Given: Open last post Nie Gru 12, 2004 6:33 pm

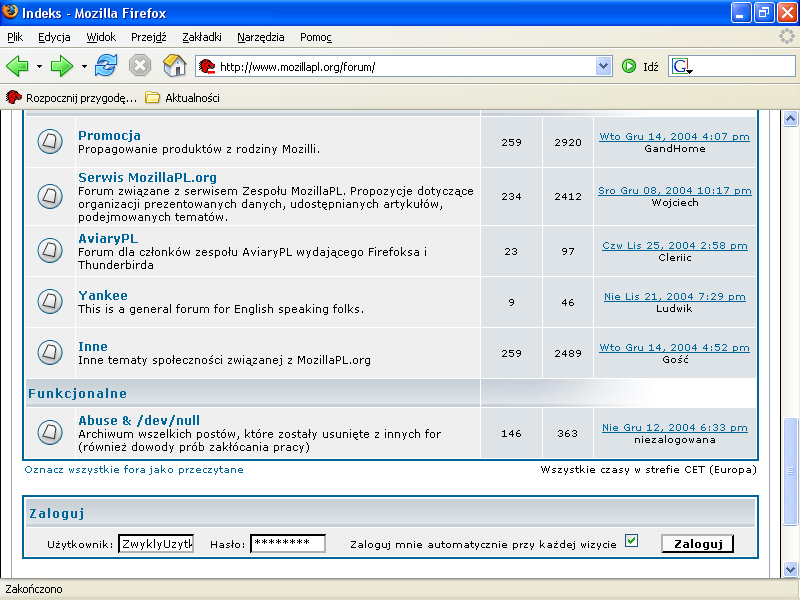Looking at the screenshot, I should pos(674,428).
